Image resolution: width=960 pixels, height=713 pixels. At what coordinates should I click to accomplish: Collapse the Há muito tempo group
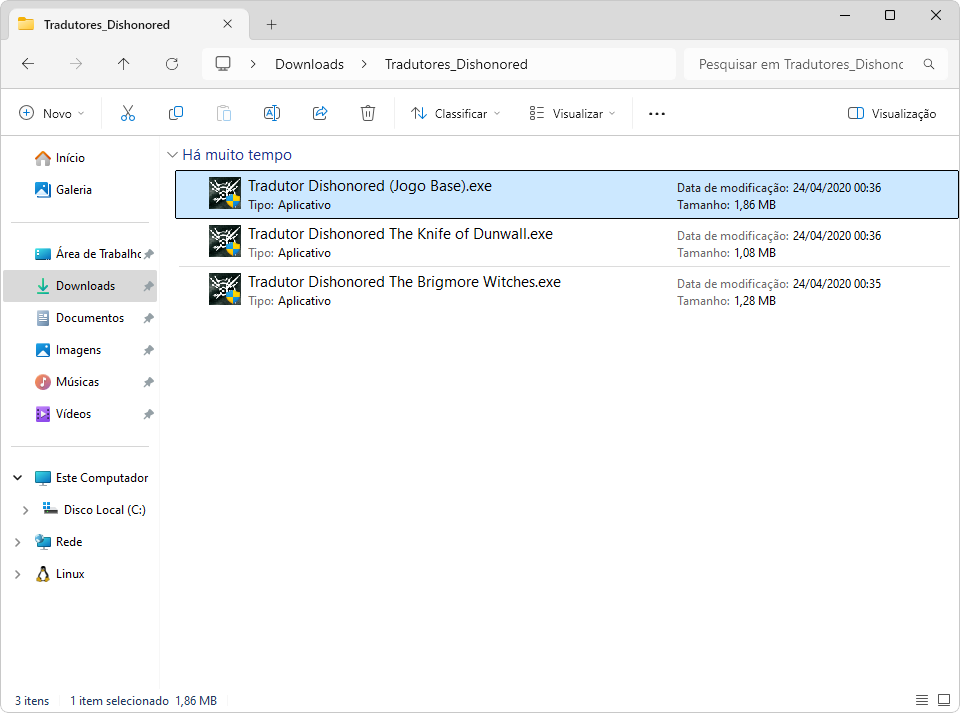pyautogui.click(x=172, y=155)
